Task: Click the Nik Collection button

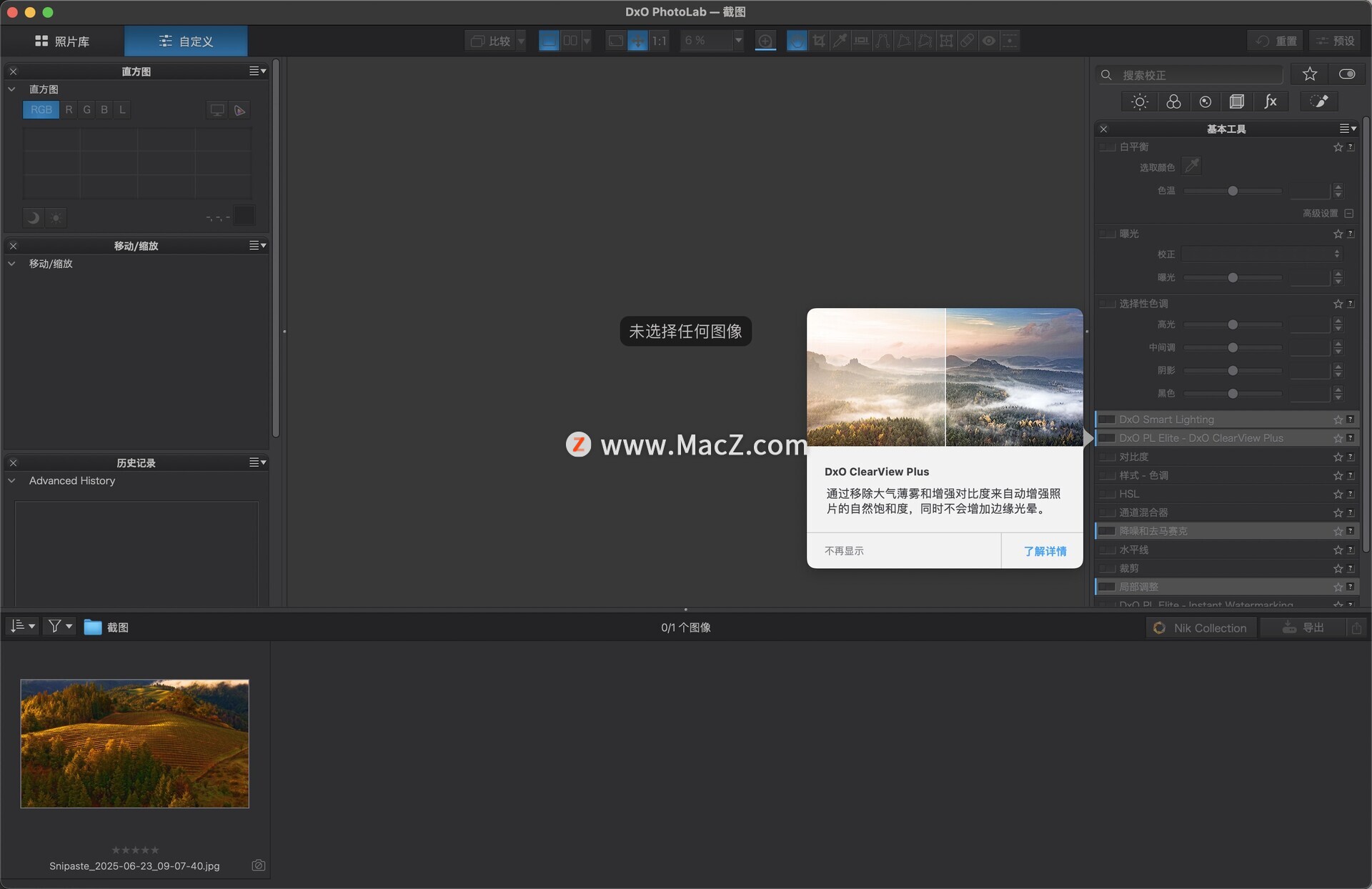Action: pos(1201,627)
